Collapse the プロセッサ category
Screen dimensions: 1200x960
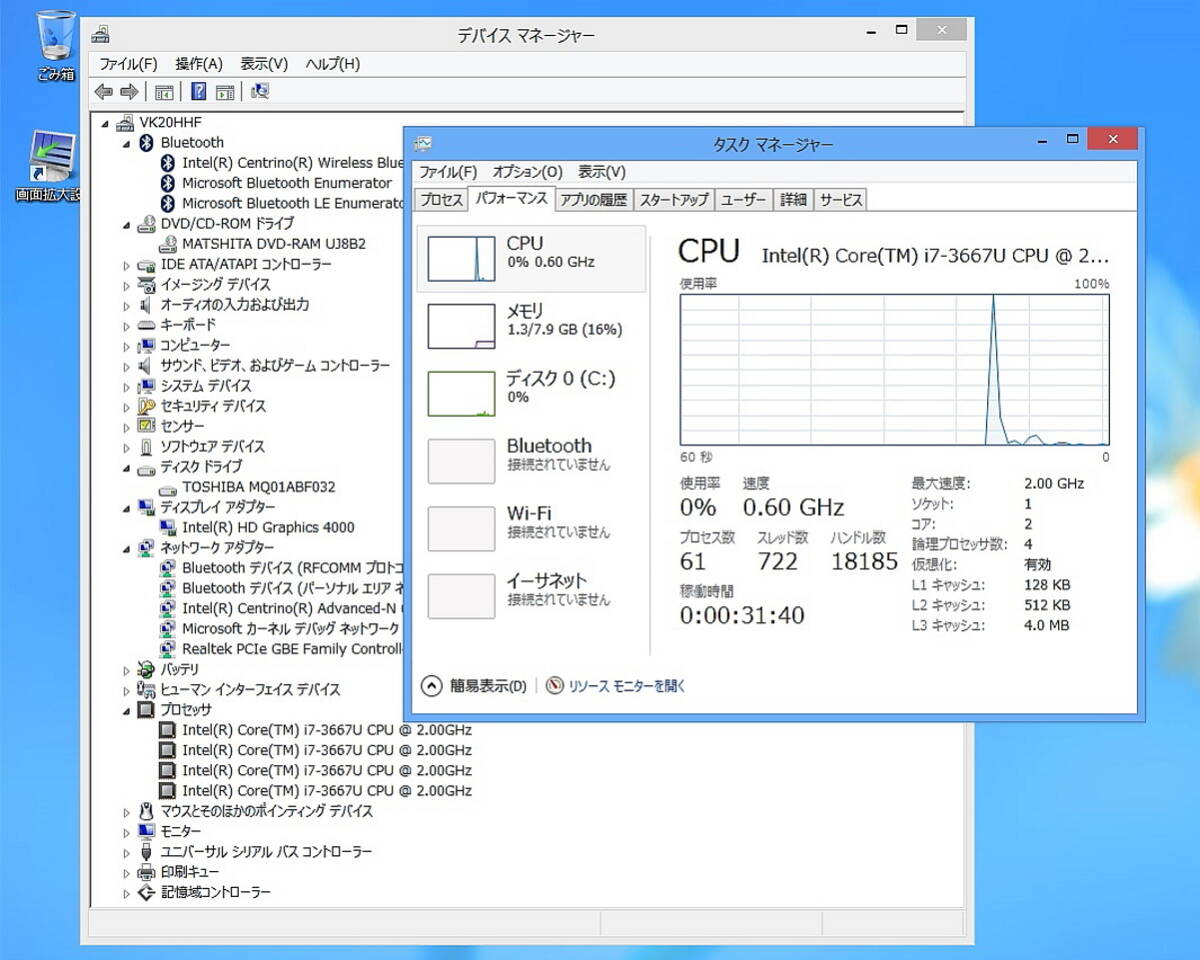(x=127, y=710)
